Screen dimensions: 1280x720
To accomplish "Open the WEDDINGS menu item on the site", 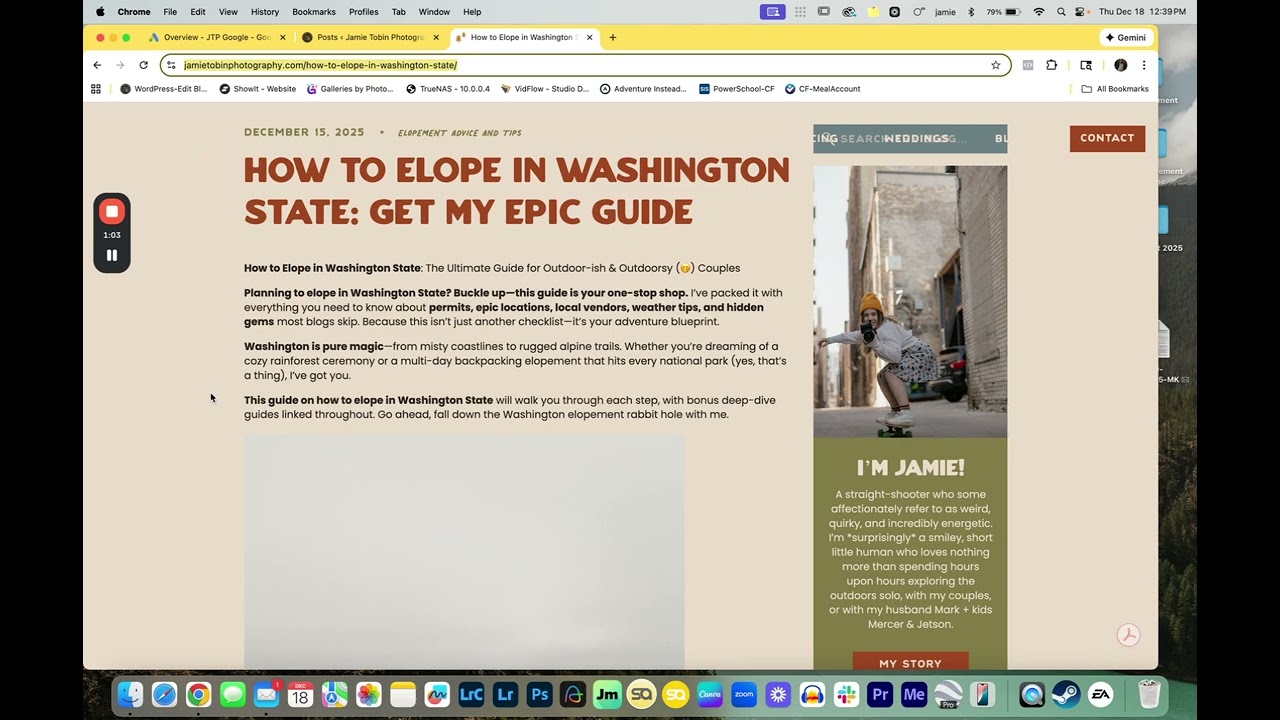I will point(916,139).
